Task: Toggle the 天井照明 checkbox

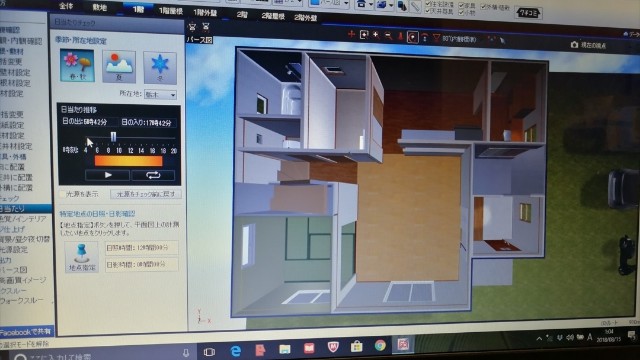Action: (x=428, y=11)
